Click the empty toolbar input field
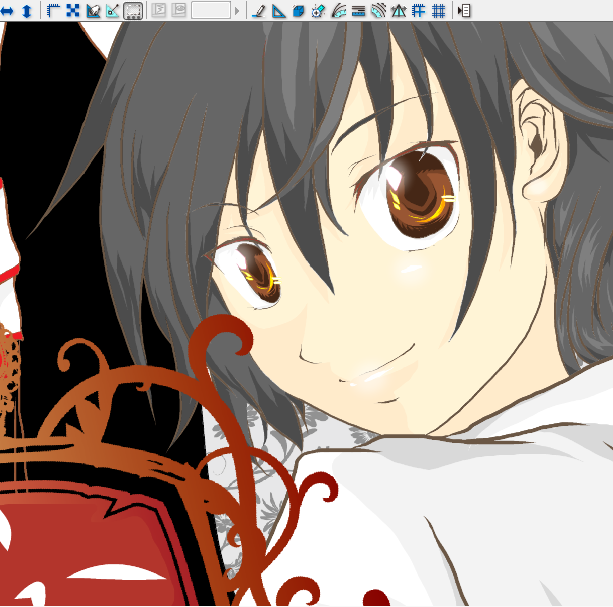Image resolution: width=613 pixels, height=607 pixels. click(x=211, y=11)
